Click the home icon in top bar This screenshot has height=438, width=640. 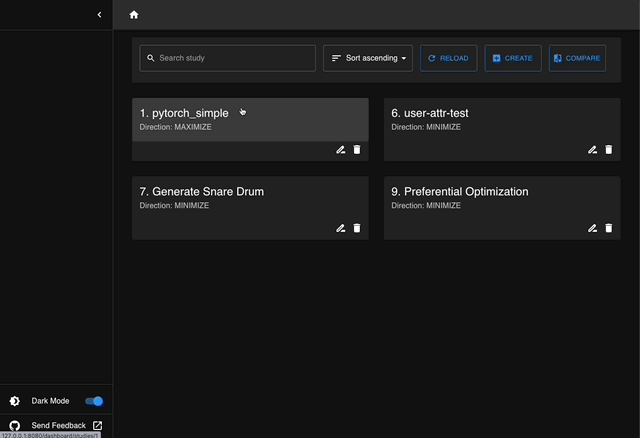tap(134, 15)
